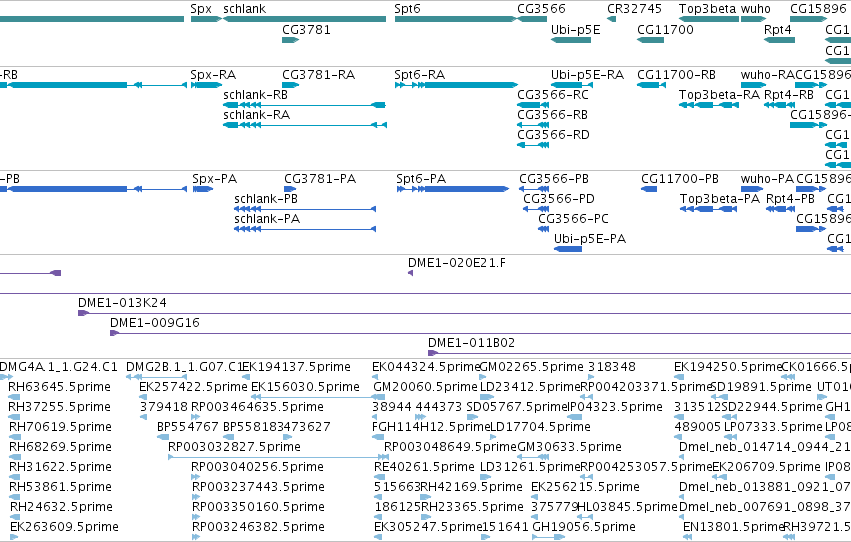Screen dimensions: 851x542
Task: Select the Ubi-p5E-RA transcript
Action: tap(571, 85)
